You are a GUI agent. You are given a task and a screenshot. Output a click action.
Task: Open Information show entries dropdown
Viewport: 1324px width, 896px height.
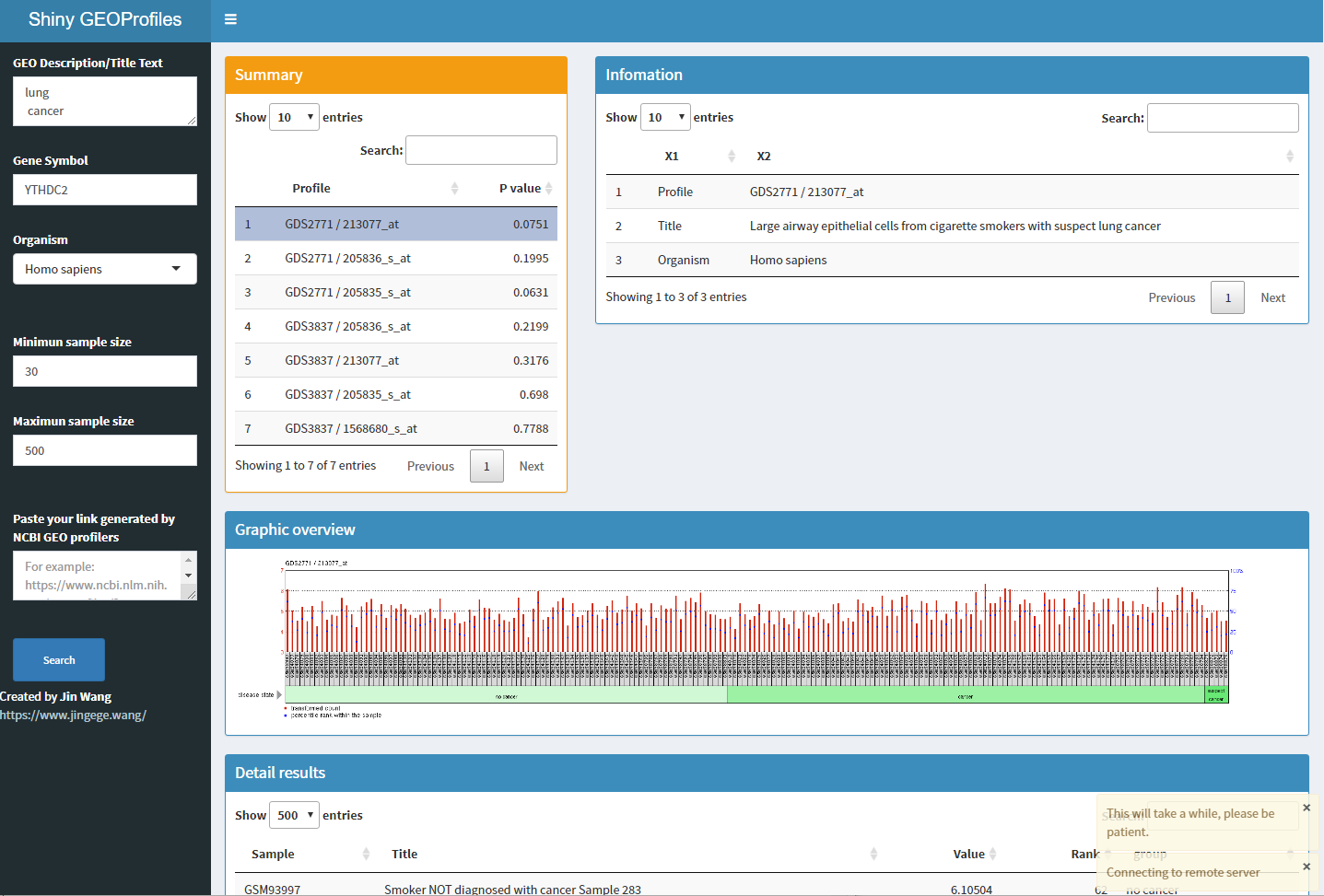pyautogui.click(x=665, y=117)
